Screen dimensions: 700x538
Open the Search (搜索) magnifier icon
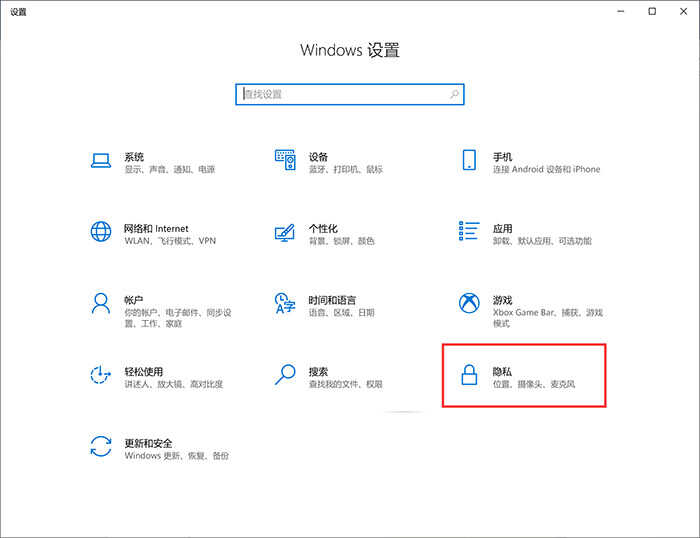click(285, 375)
